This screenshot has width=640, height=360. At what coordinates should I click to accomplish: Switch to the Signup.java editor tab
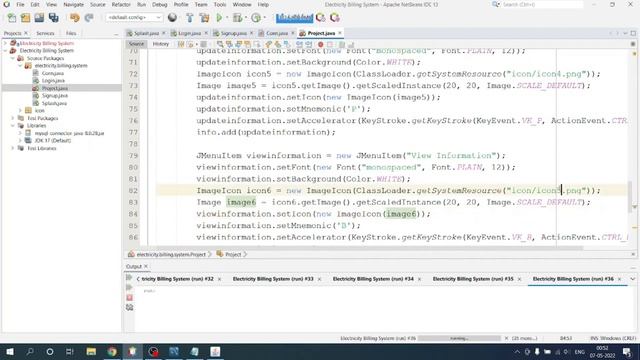(233, 33)
